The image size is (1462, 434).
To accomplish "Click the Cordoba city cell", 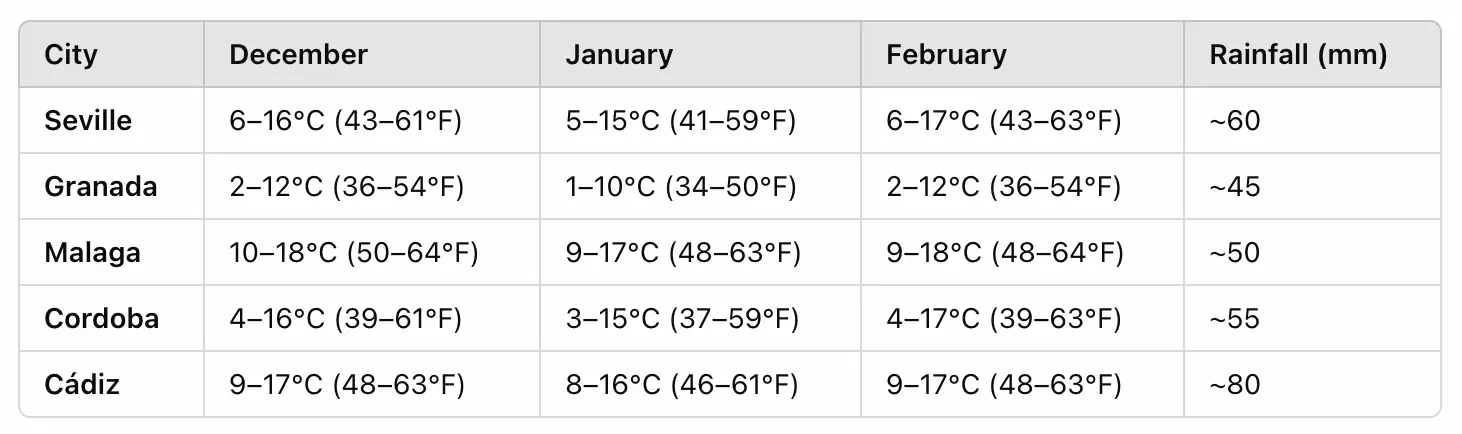I will coord(101,319).
